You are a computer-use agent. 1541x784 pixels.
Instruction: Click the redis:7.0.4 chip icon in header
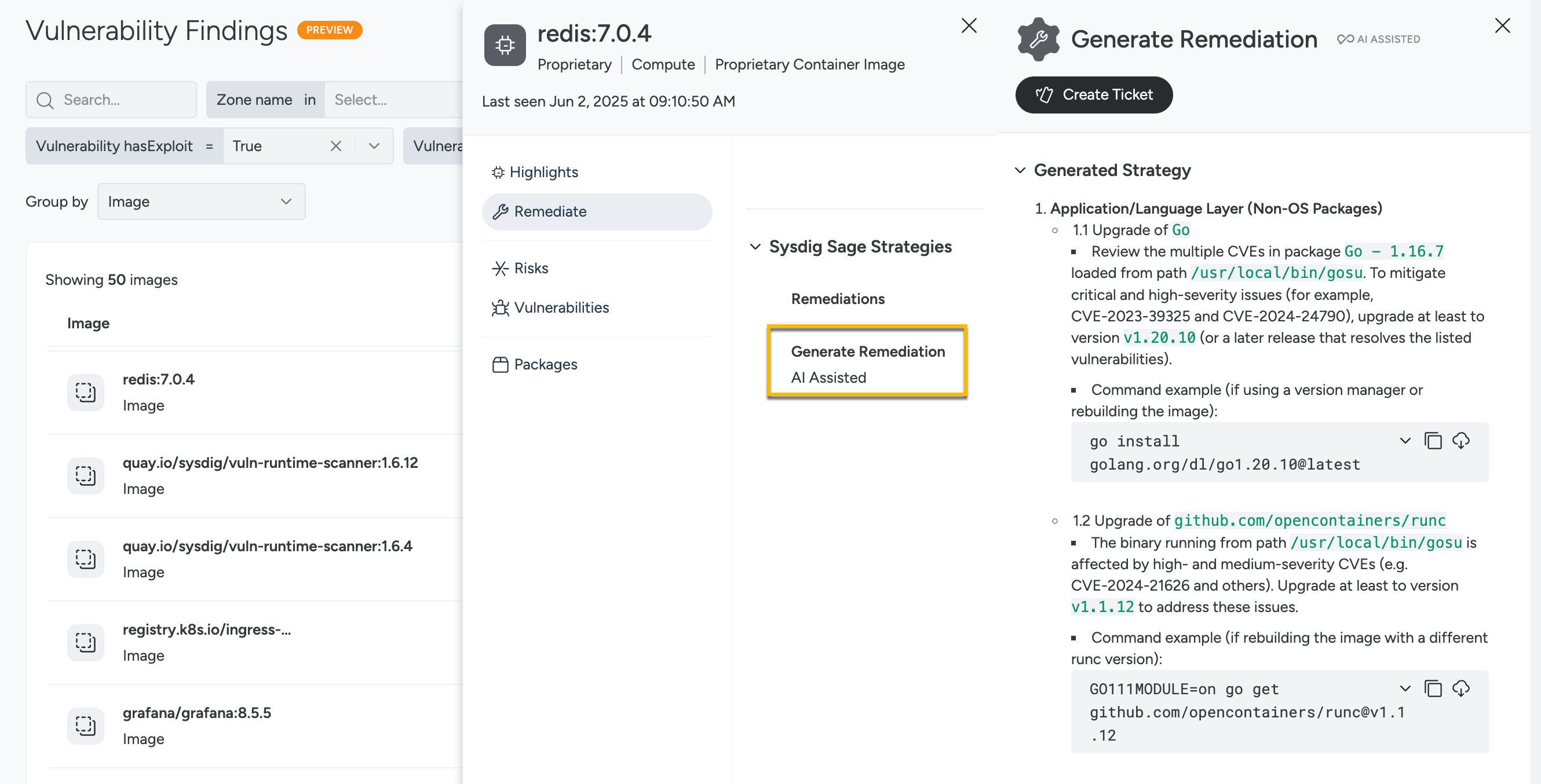[505, 45]
